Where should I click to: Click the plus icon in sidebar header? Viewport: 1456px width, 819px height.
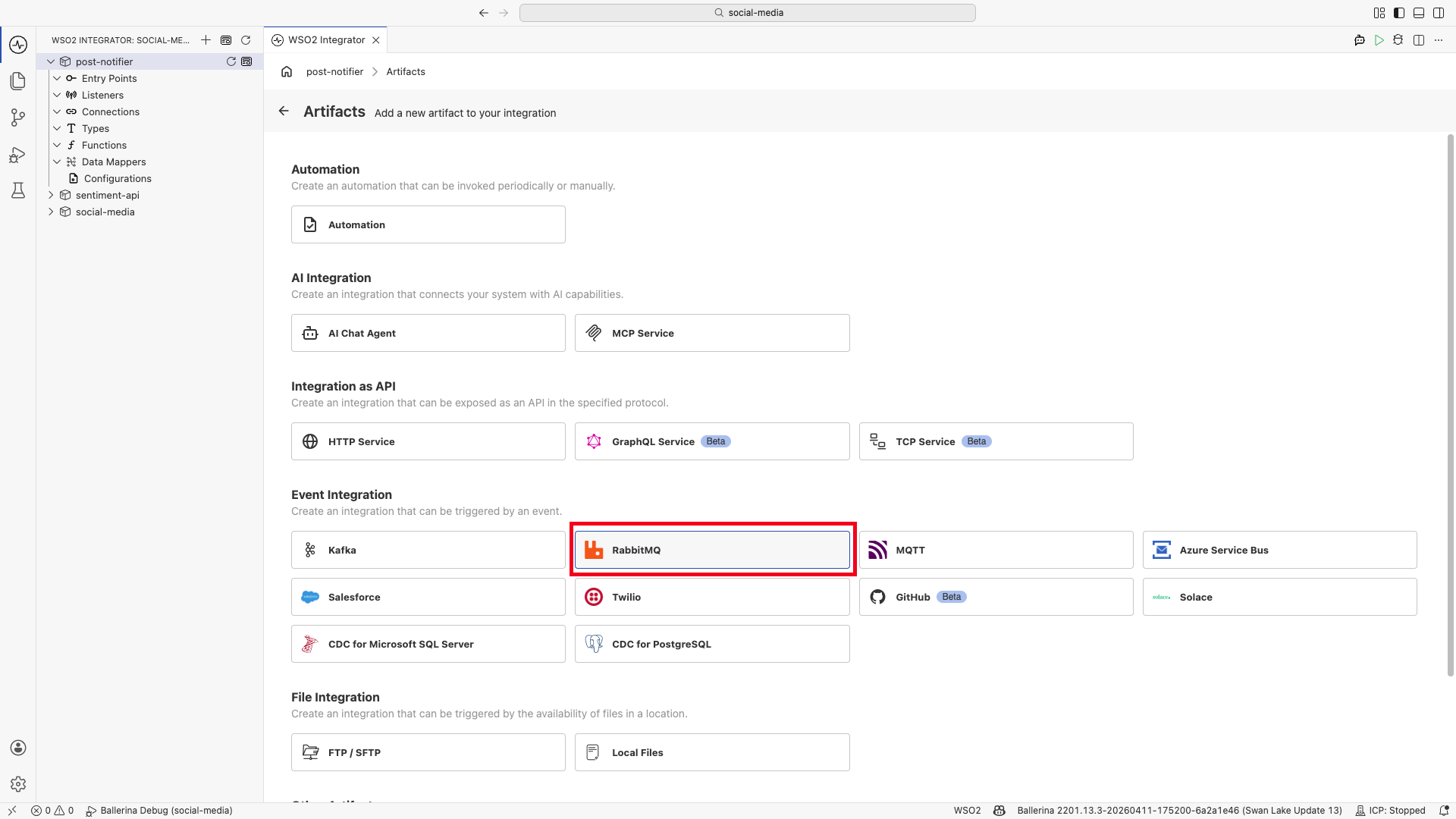pyautogui.click(x=206, y=40)
